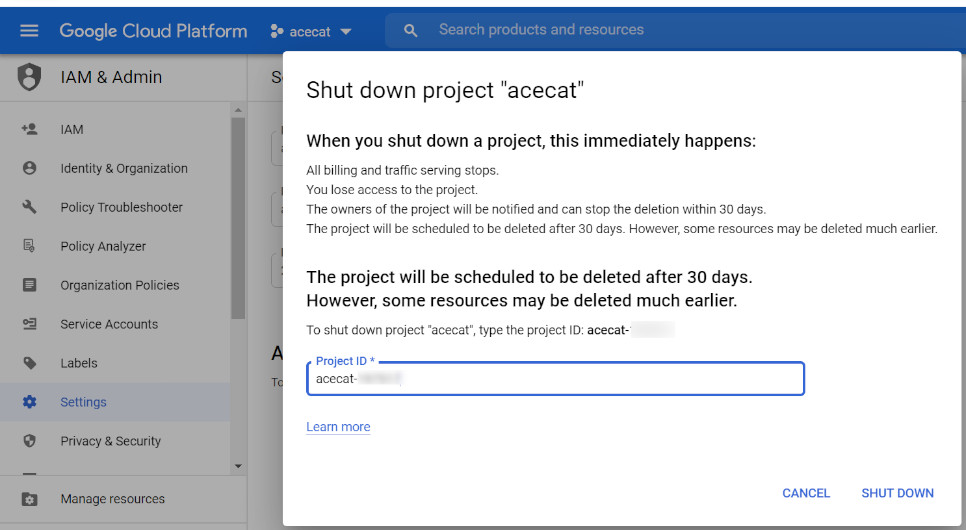Viewport: 966px width, 530px height.
Task: Click the sidebar scroll down arrow
Action: tap(238, 467)
